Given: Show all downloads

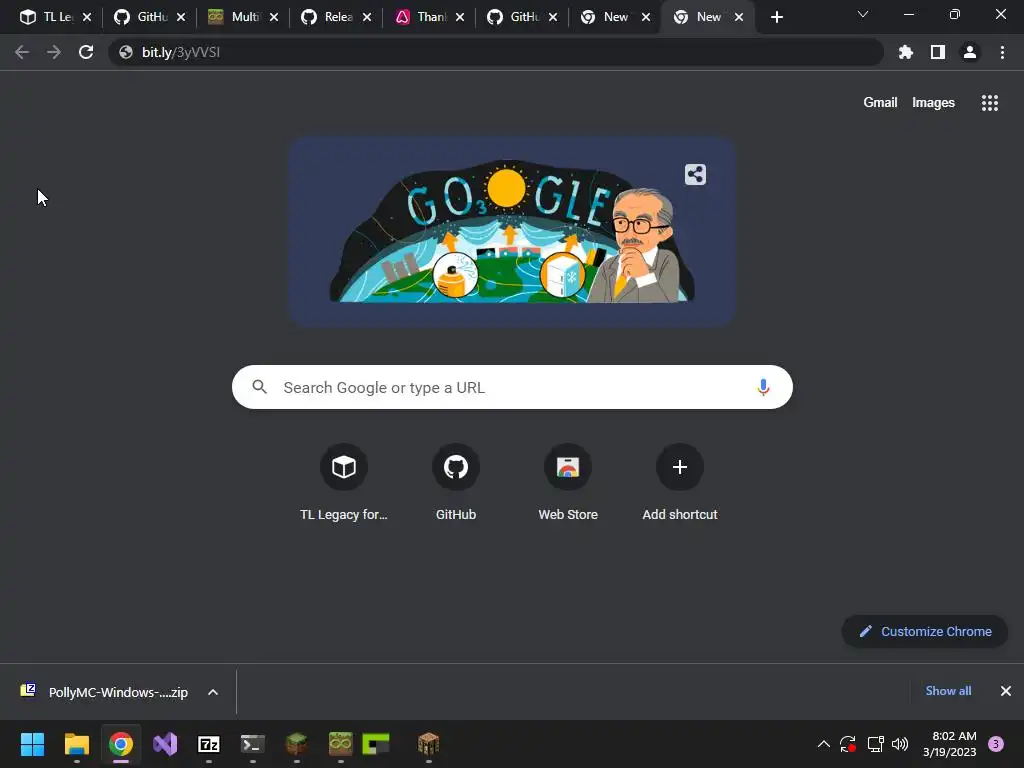Looking at the screenshot, I should 948,691.
